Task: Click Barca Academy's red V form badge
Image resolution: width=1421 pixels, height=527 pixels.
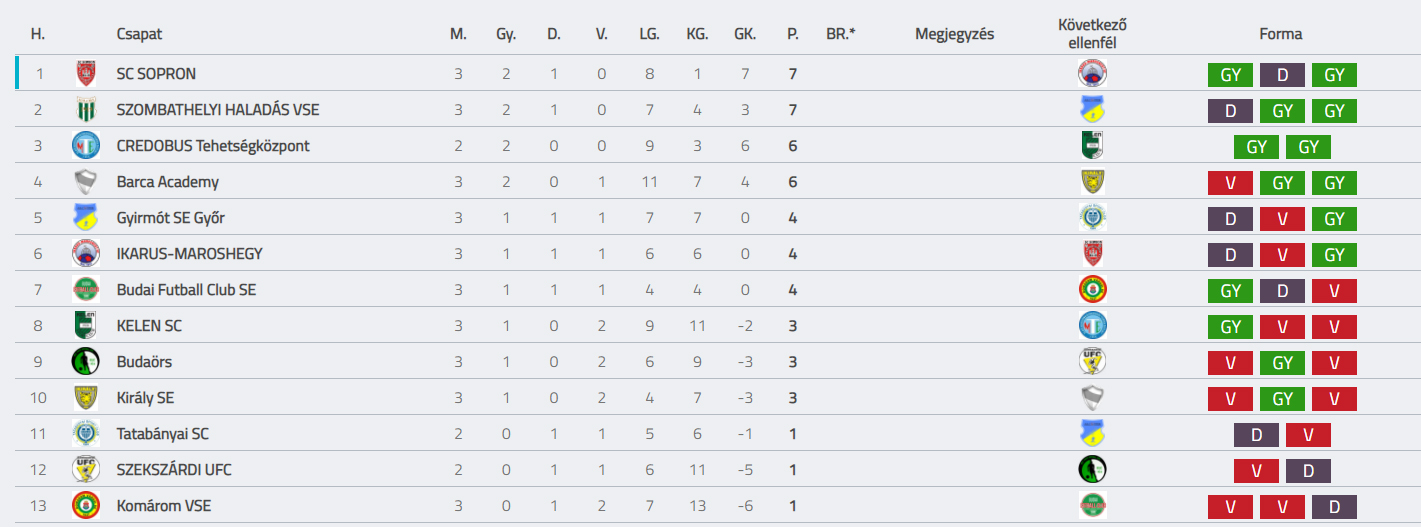Action: 1230,183
